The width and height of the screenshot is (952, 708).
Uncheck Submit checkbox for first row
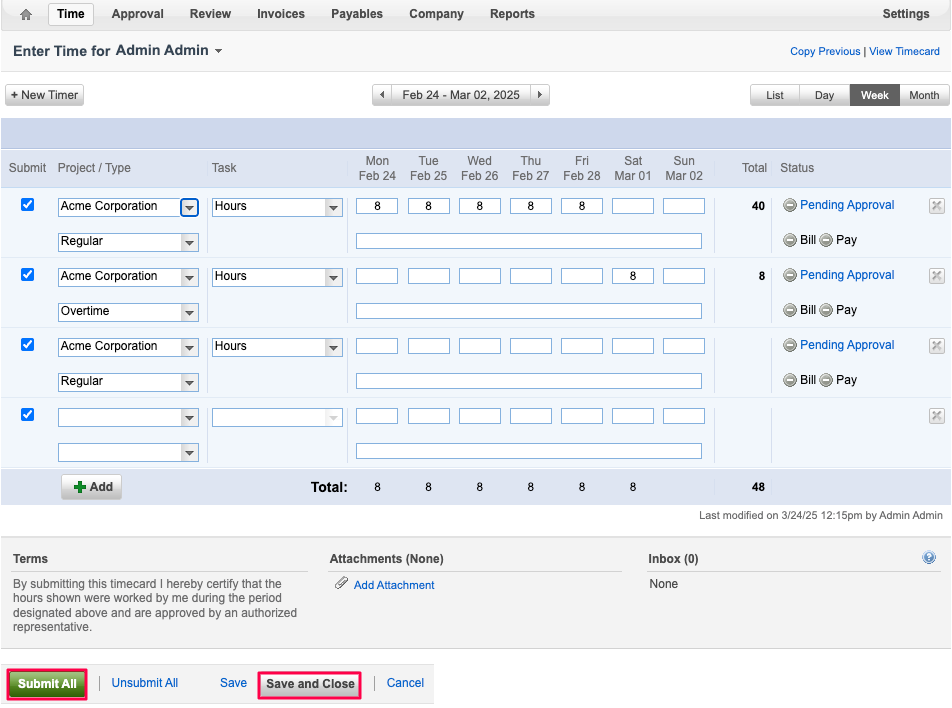[27, 205]
